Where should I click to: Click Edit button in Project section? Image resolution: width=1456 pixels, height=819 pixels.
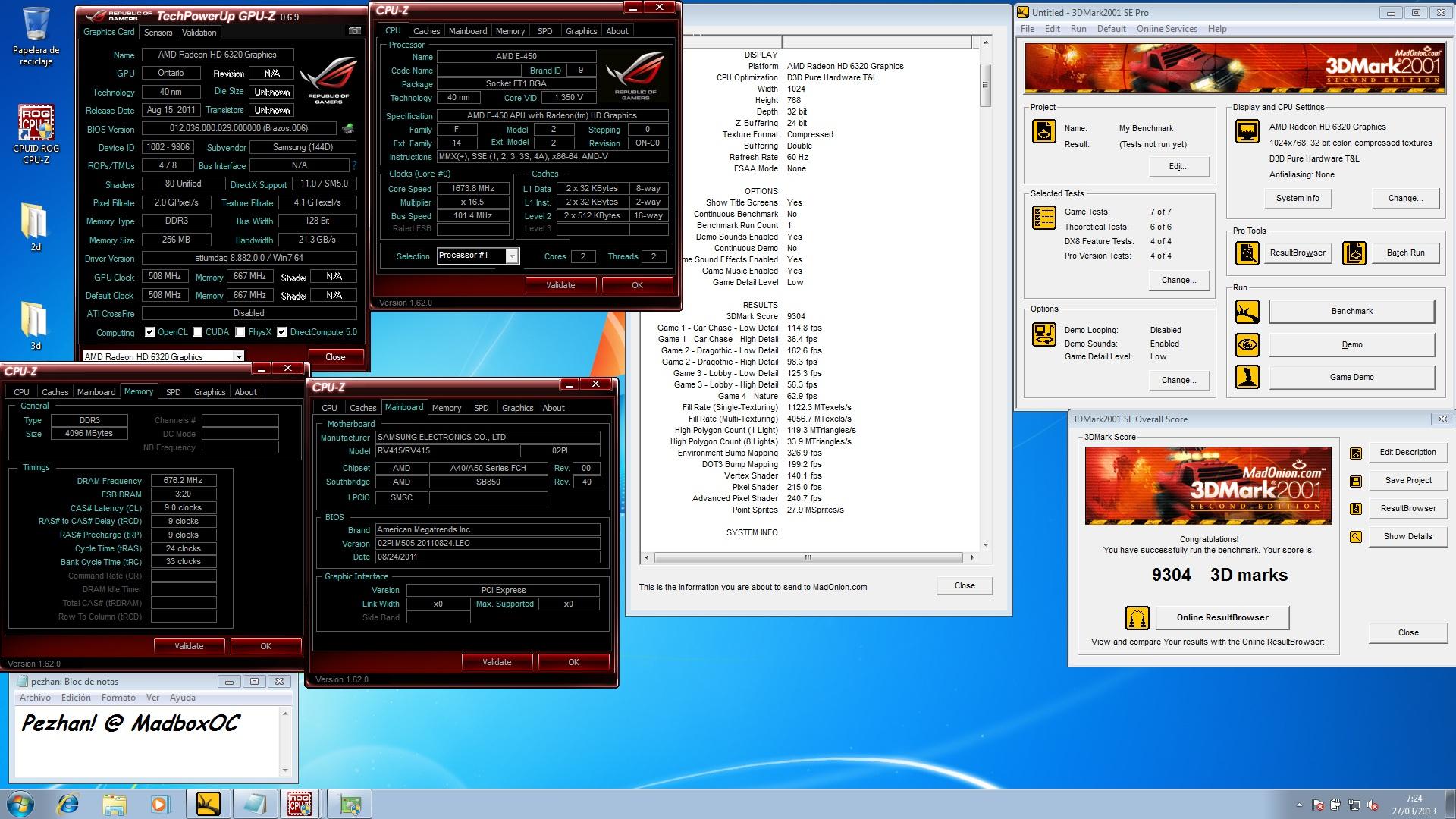(1178, 166)
